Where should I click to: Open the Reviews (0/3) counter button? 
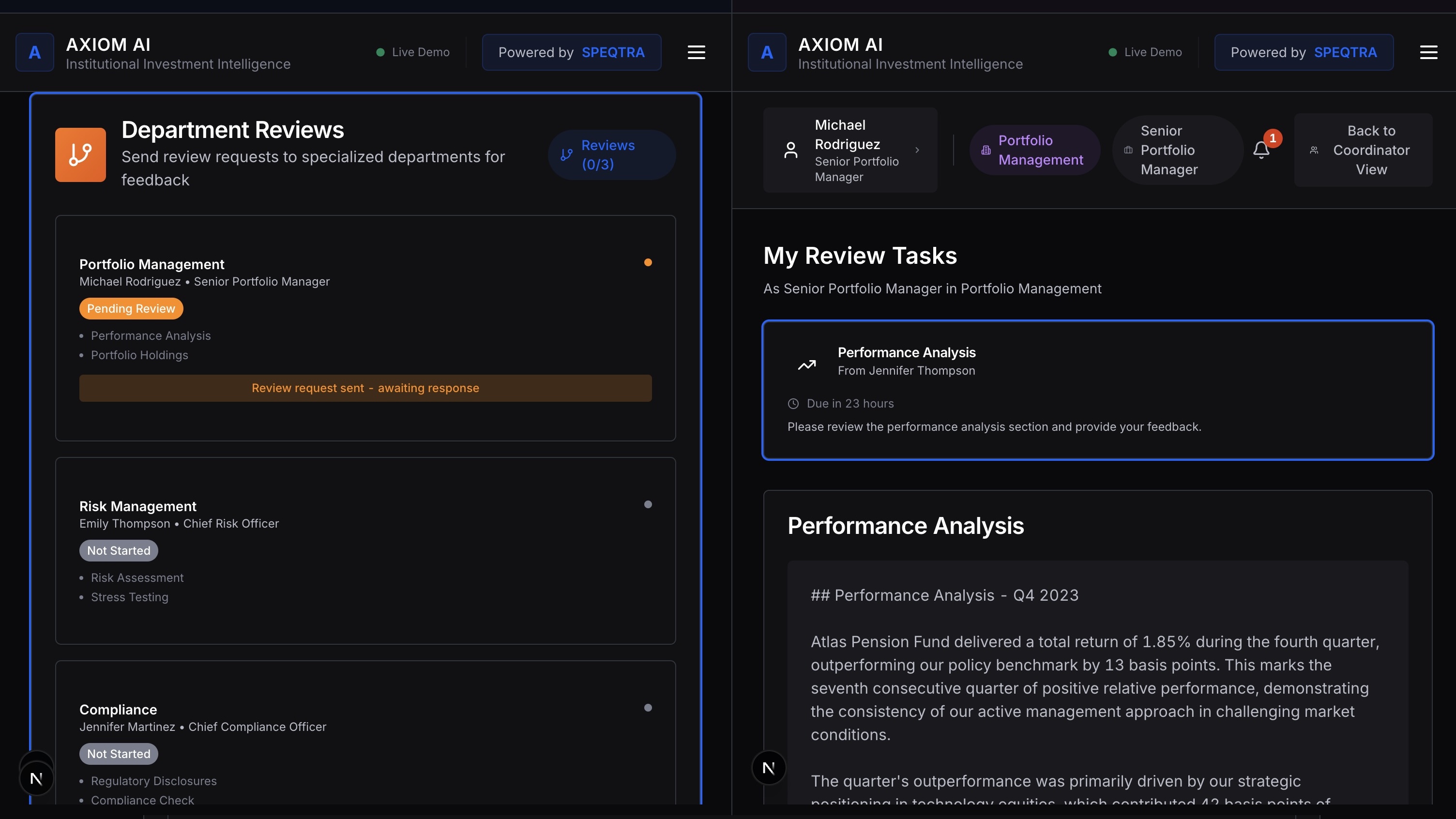611,154
